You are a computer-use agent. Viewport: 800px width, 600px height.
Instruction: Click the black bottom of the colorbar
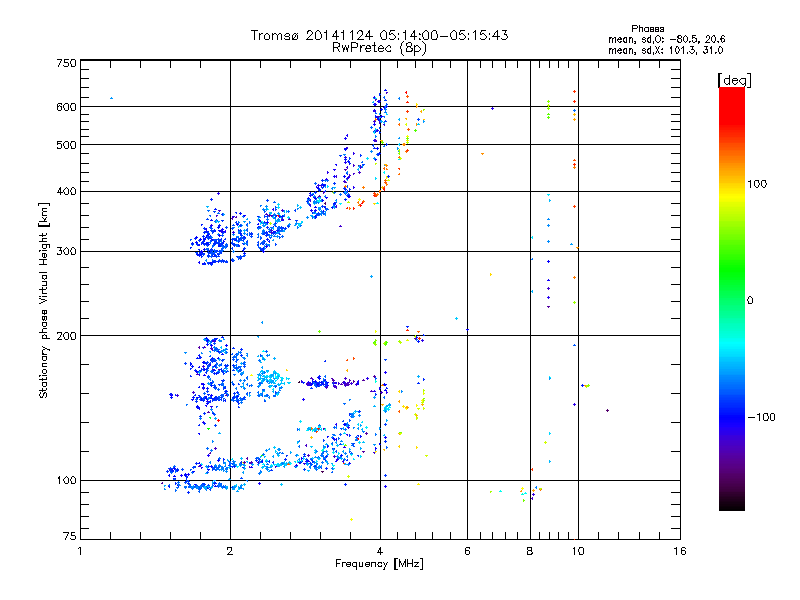coord(732,503)
